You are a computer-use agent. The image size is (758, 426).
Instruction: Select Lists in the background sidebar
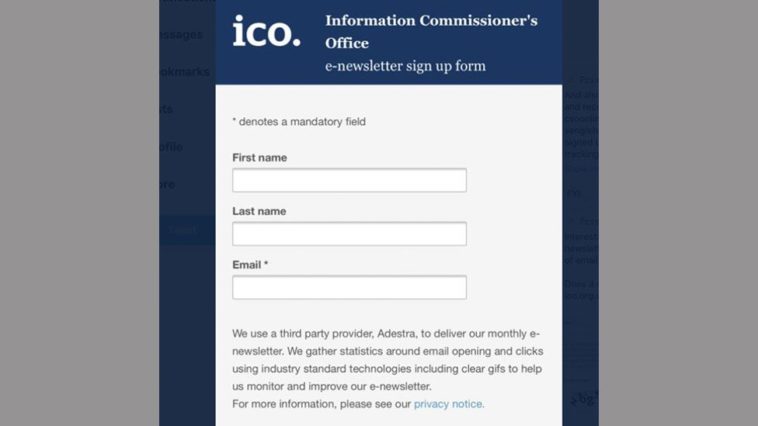tap(167, 109)
